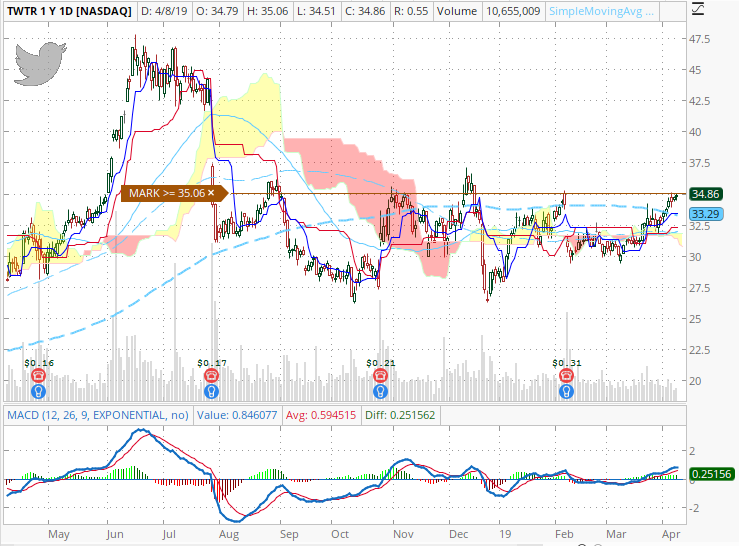Click the $0.17 earnings label
739x546 pixels.
[212, 363]
